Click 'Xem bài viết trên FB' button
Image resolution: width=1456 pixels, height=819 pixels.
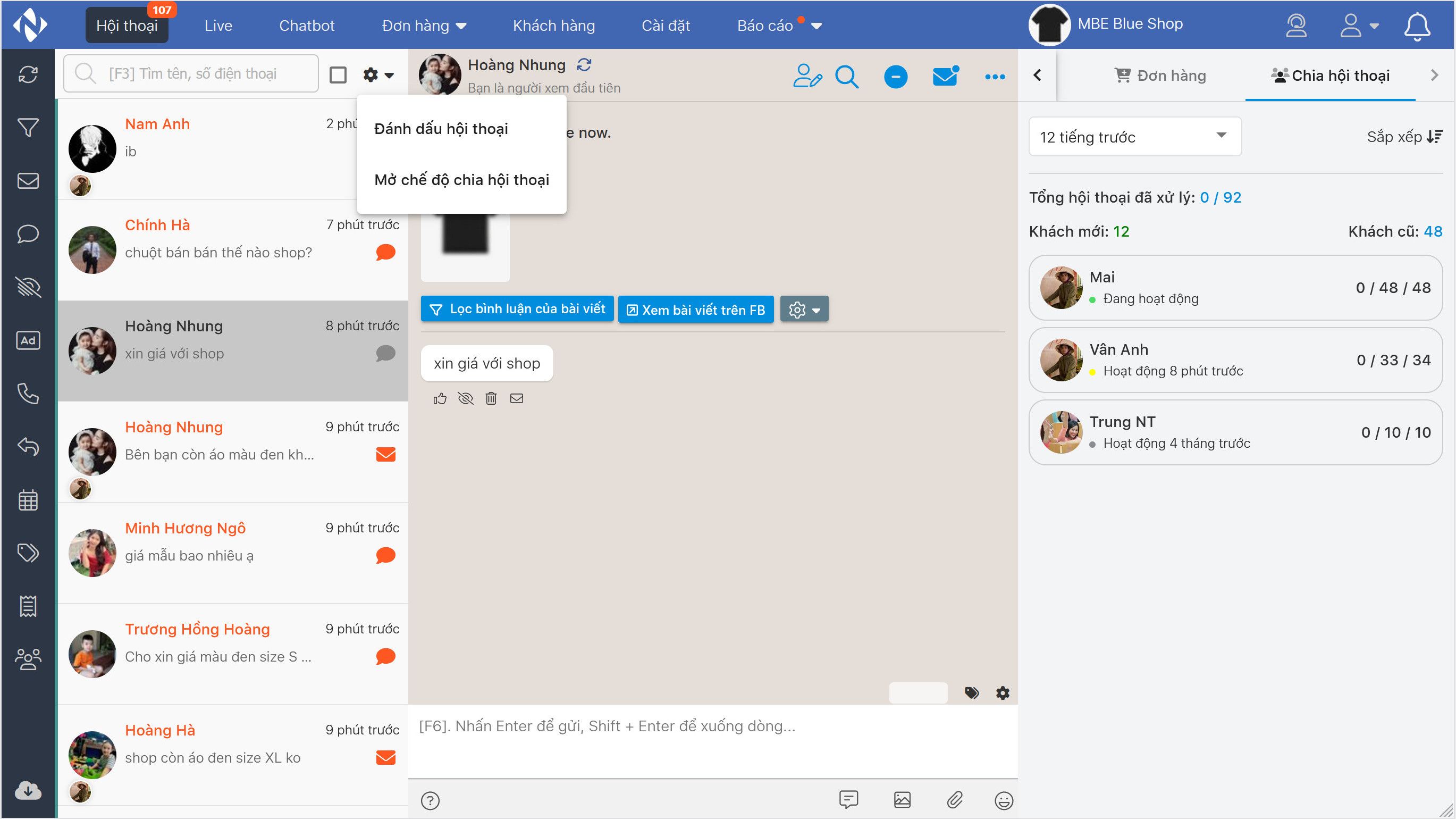point(696,310)
